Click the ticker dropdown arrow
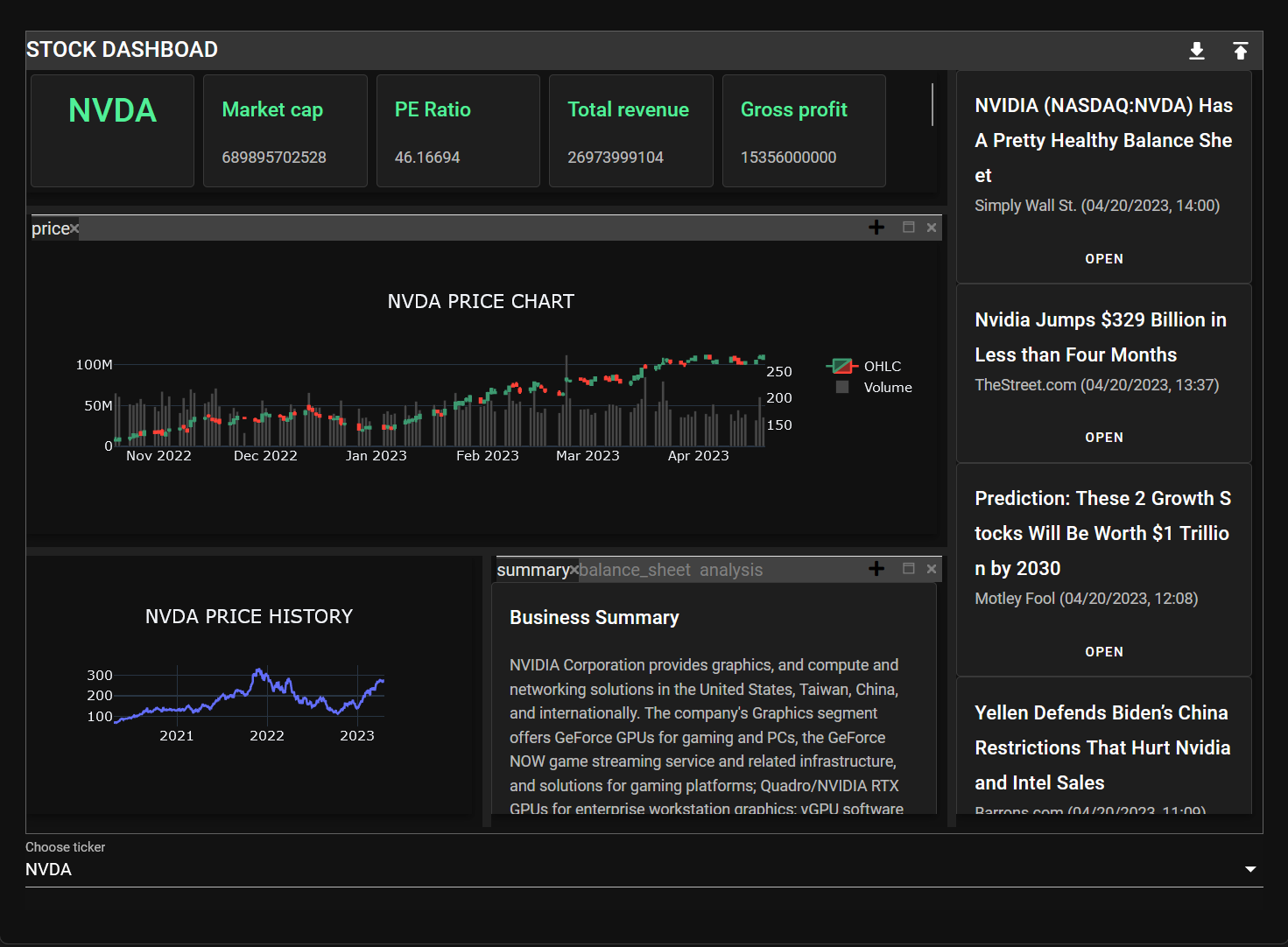 click(1250, 869)
